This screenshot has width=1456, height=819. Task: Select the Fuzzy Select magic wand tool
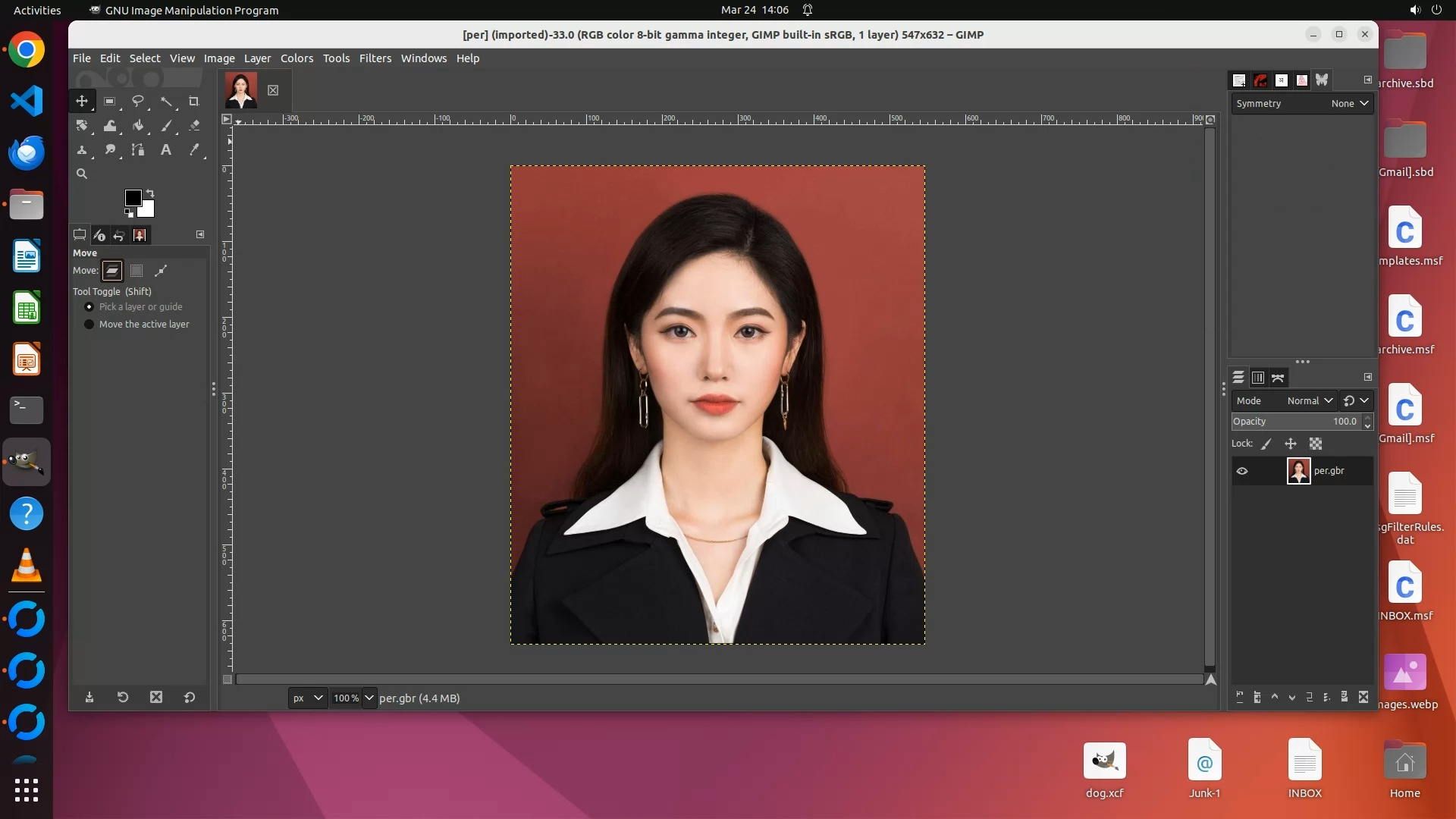coord(166,101)
